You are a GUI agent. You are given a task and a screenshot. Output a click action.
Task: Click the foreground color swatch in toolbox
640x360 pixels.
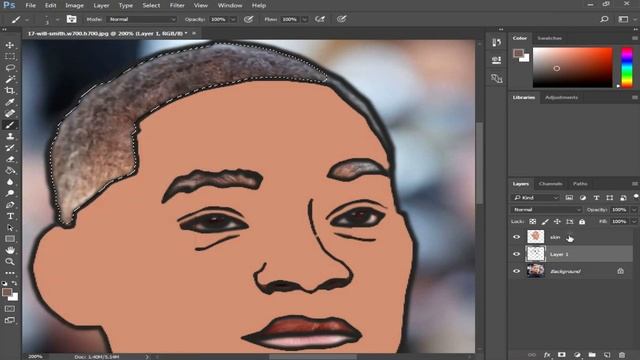tap(6, 292)
